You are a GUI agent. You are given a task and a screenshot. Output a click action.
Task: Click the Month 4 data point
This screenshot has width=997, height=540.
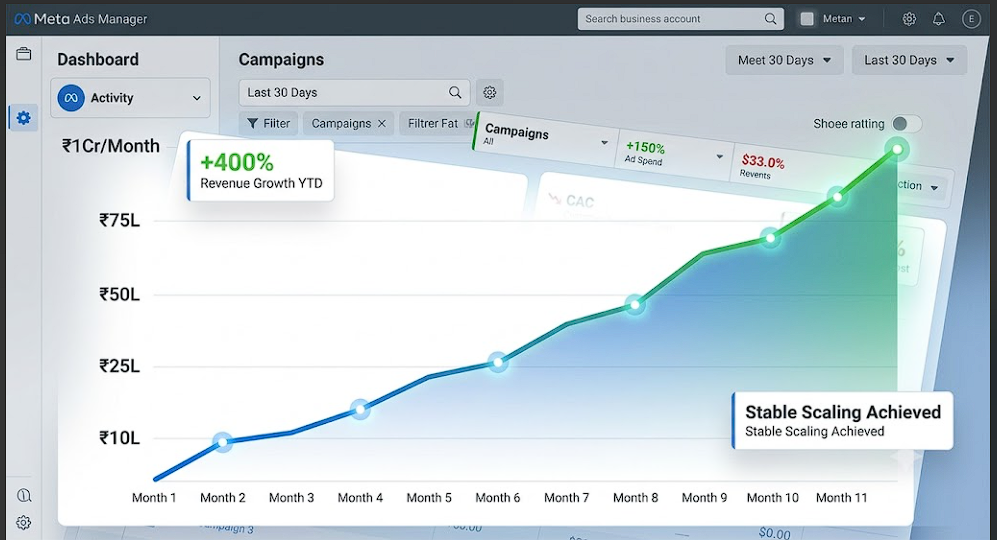[x=361, y=410]
